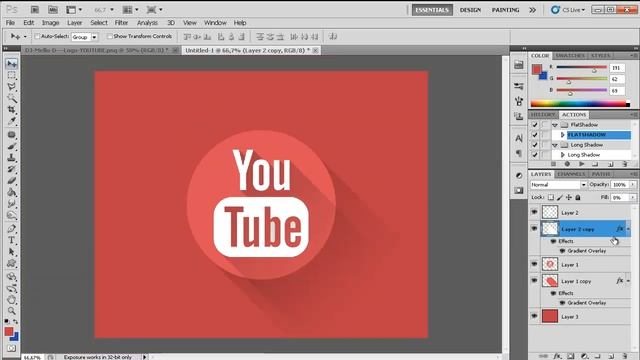The image size is (640, 360).
Task: Lock all attributes of the layer
Action: click(578, 198)
